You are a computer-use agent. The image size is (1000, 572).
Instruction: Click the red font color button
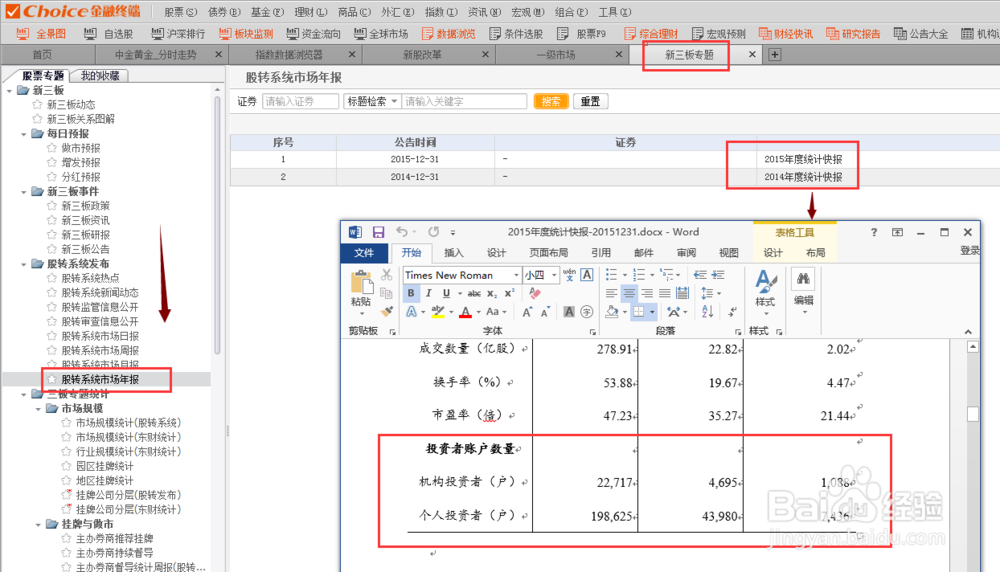coord(466,312)
